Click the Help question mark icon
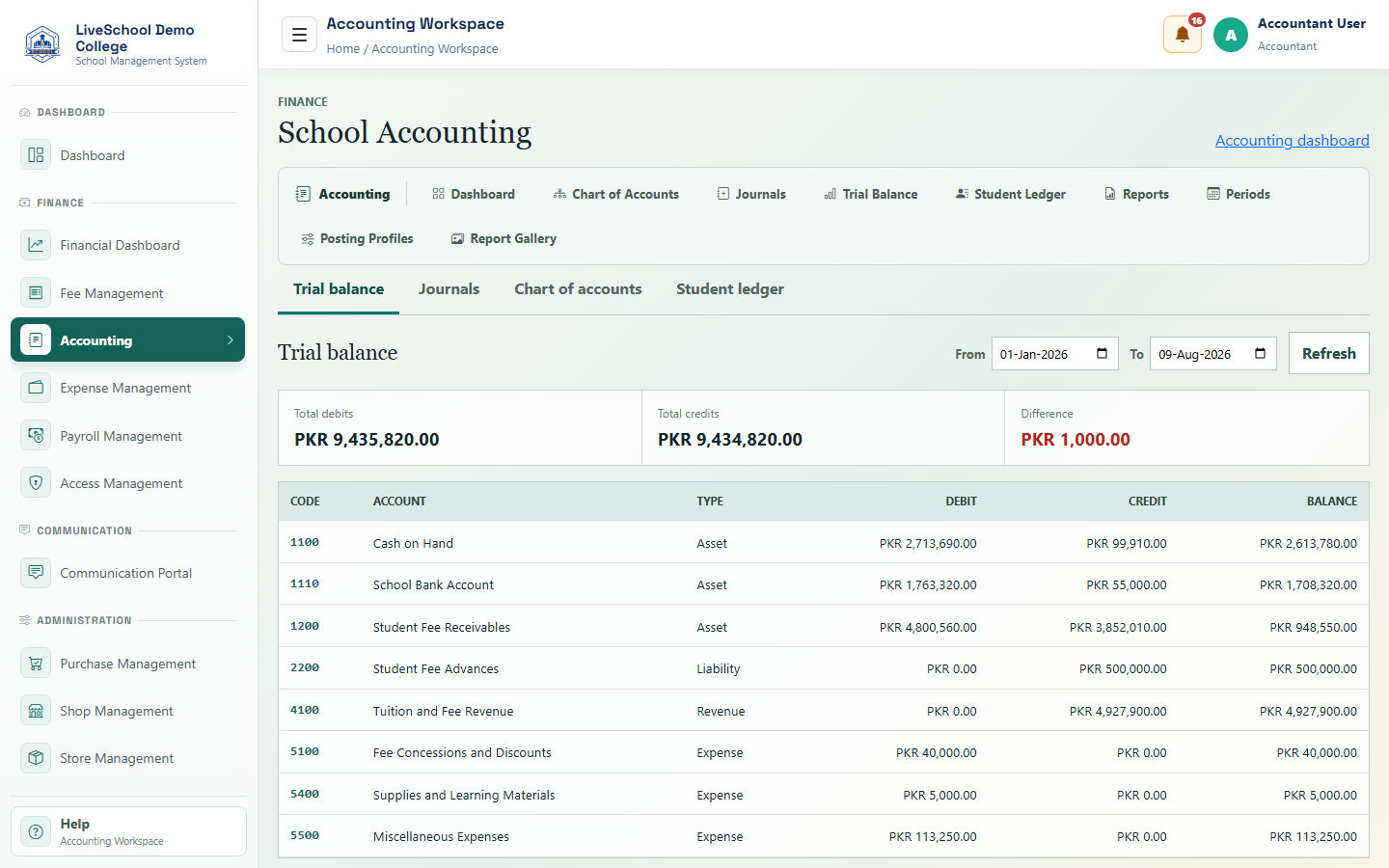The width and height of the screenshot is (1389, 868). [x=36, y=831]
